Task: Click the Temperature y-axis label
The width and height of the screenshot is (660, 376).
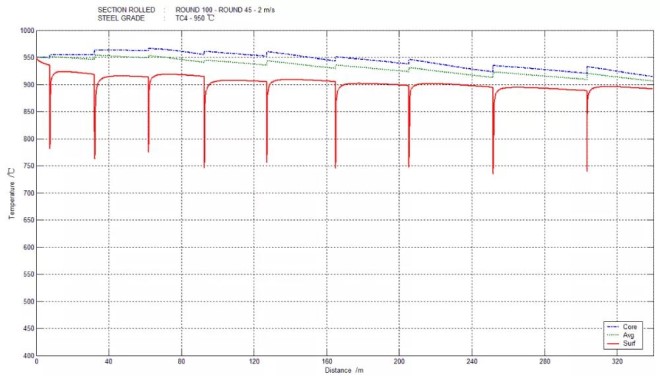Action: pyautogui.click(x=11, y=193)
